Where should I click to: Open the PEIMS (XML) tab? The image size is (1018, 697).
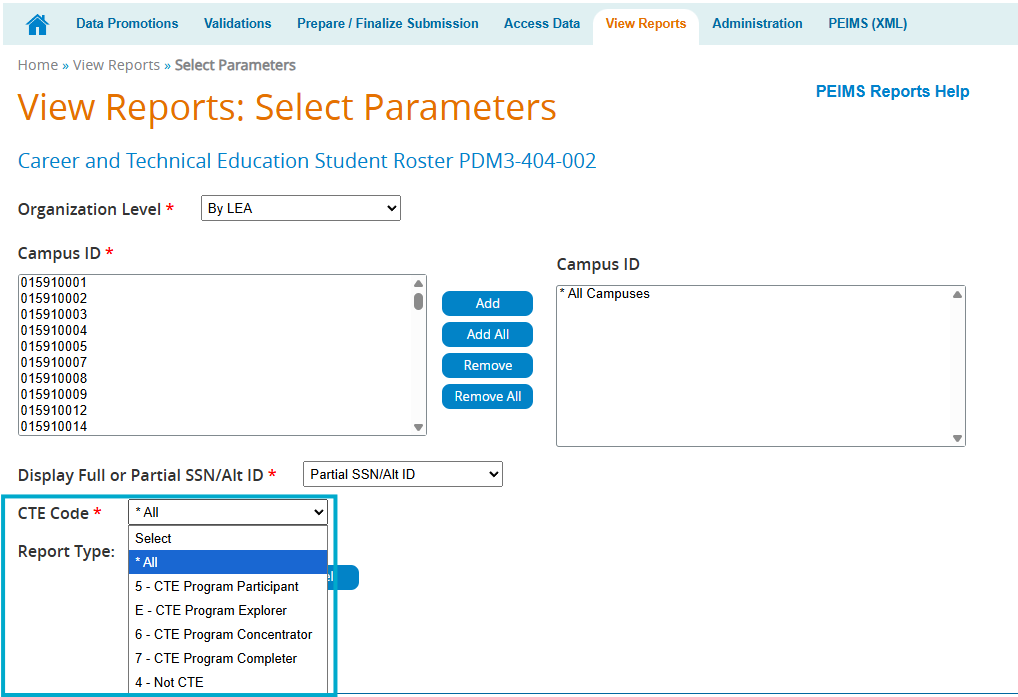(x=867, y=23)
